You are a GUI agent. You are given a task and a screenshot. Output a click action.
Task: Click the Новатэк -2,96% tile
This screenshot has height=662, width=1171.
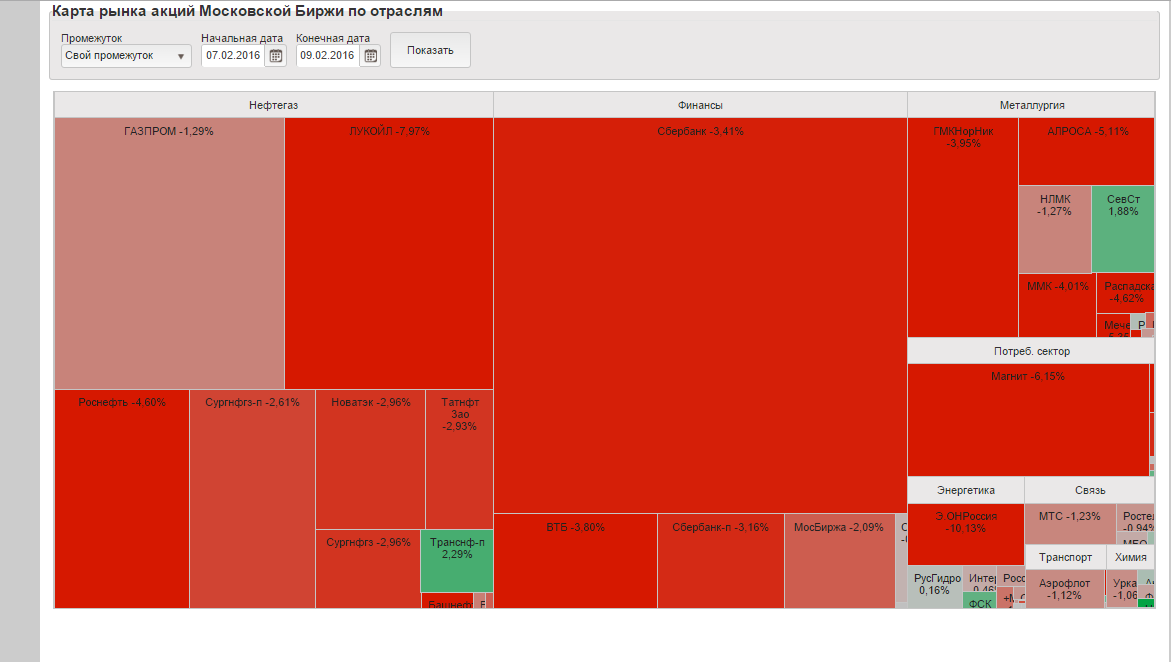(x=370, y=460)
